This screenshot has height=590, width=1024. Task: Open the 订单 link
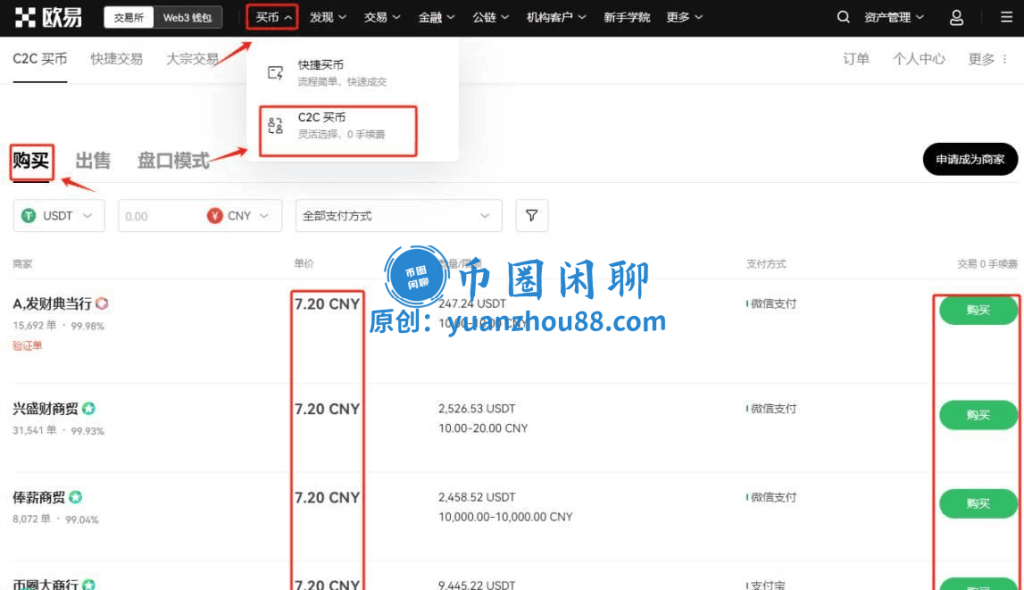click(x=856, y=59)
